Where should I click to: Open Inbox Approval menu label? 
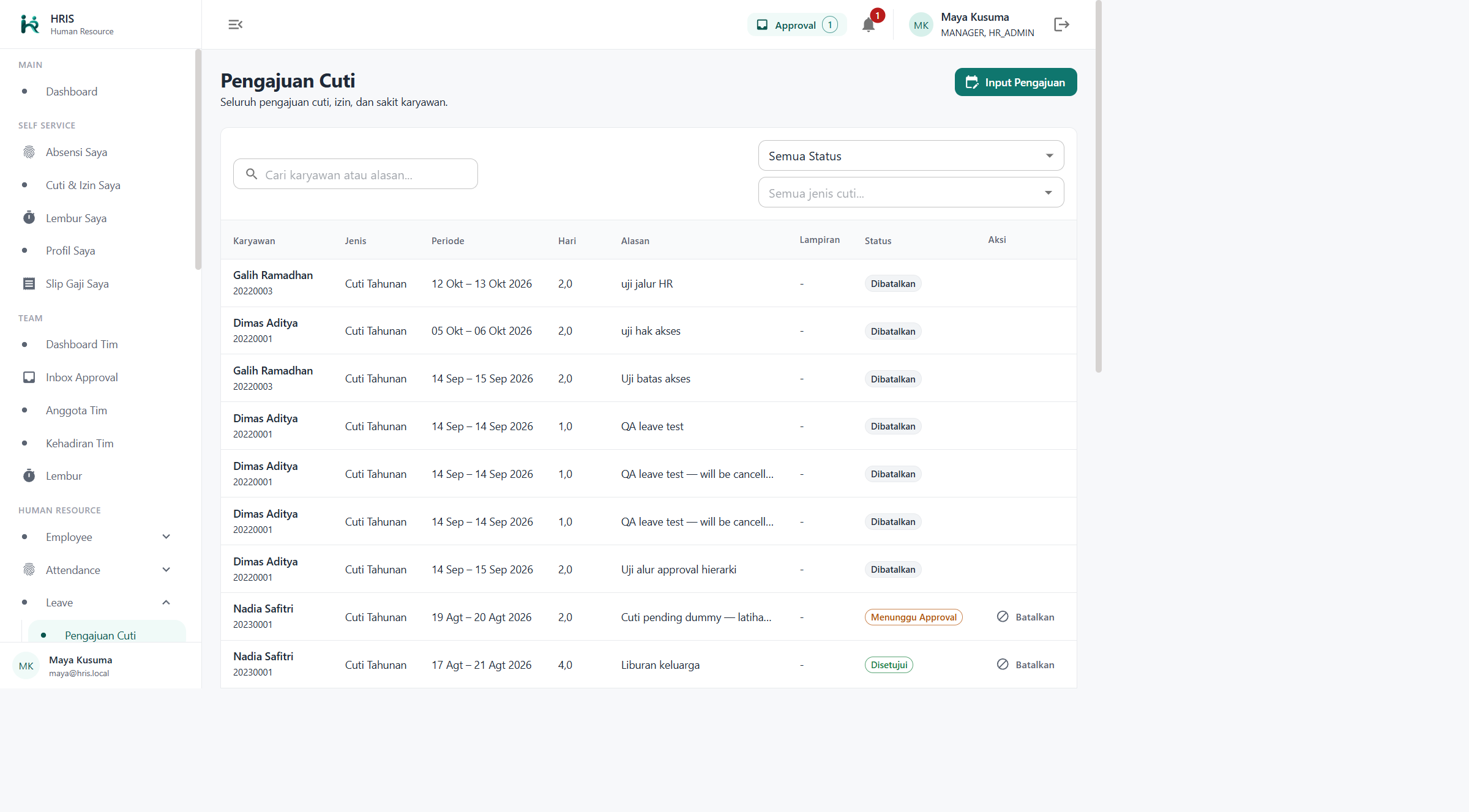click(x=82, y=378)
